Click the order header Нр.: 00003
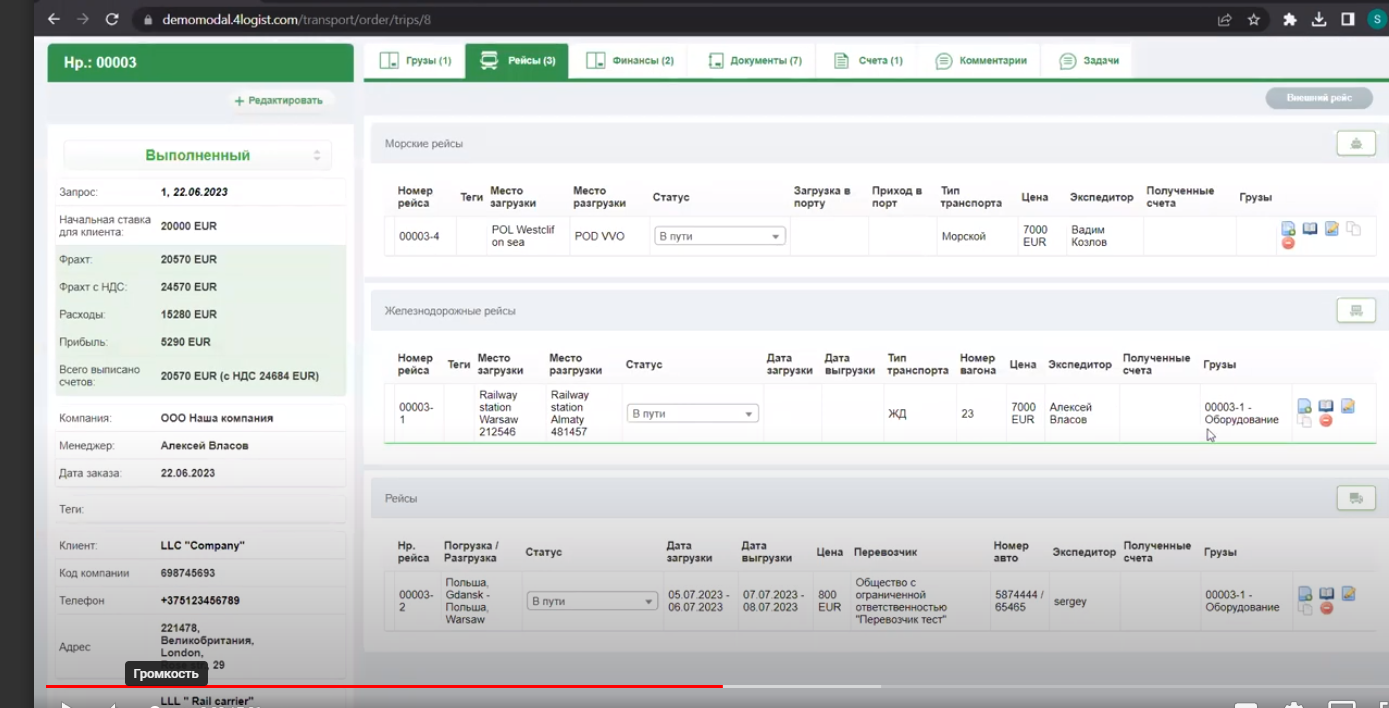This screenshot has width=1389, height=708. tap(200, 62)
